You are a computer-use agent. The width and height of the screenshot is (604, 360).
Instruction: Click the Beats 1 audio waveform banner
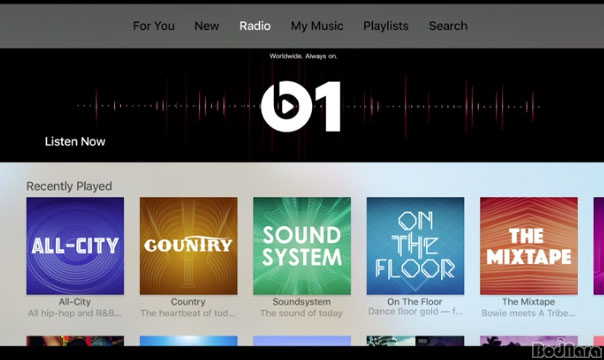coord(302,105)
